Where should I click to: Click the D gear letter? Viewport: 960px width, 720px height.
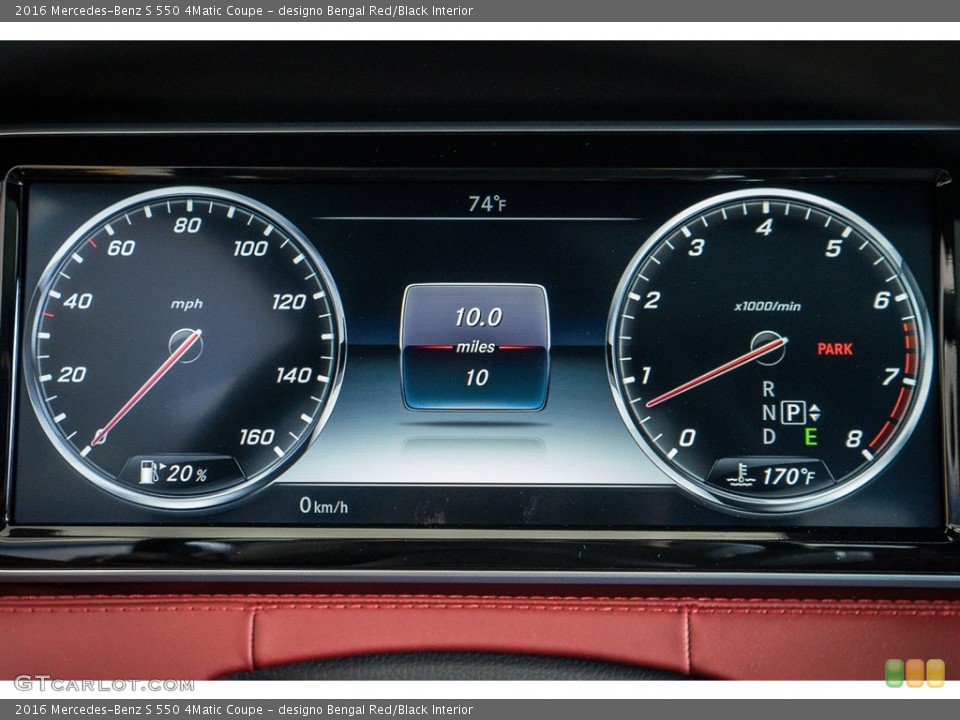point(769,437)
